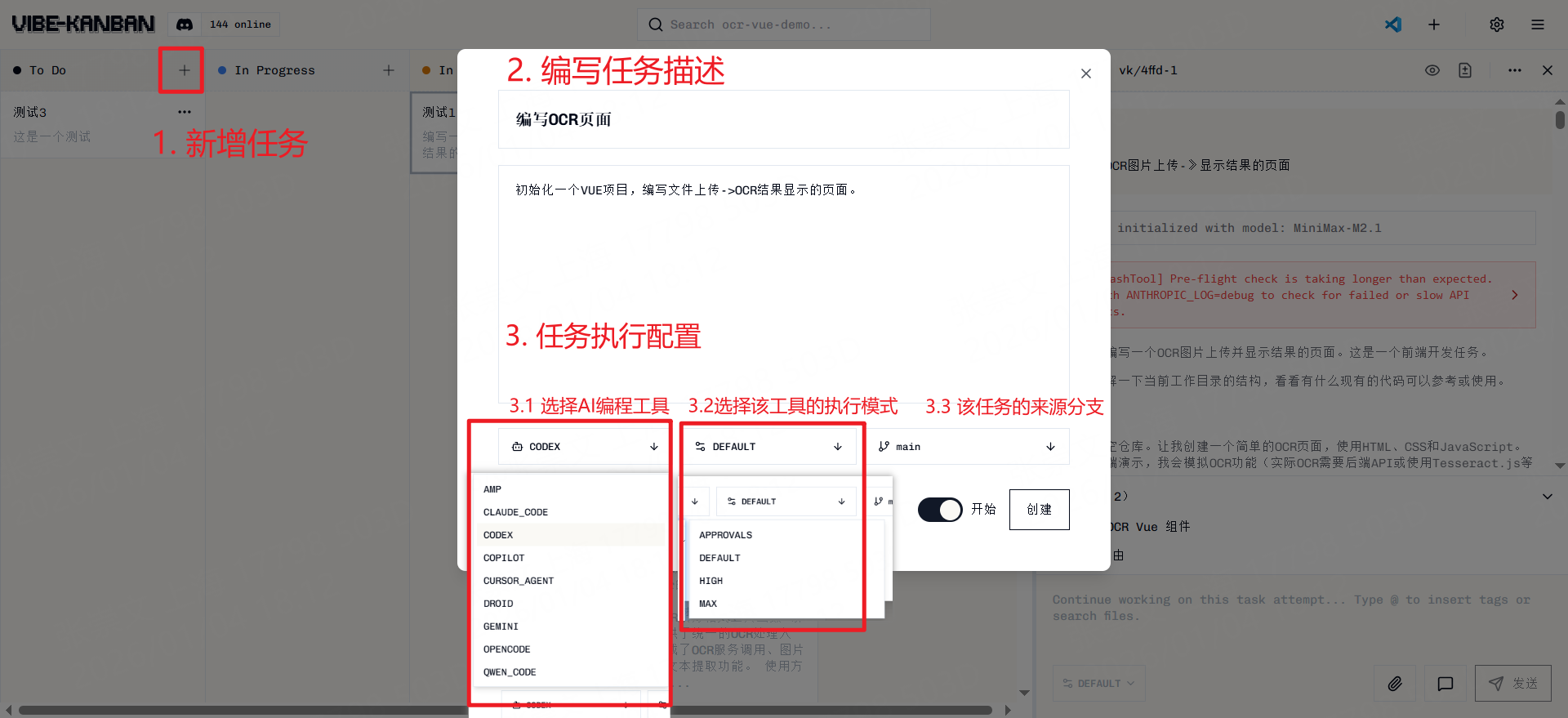Open the diff document icon in task panel
The height and width of the screenshot is (718, 1568).
pos(1465,70)
